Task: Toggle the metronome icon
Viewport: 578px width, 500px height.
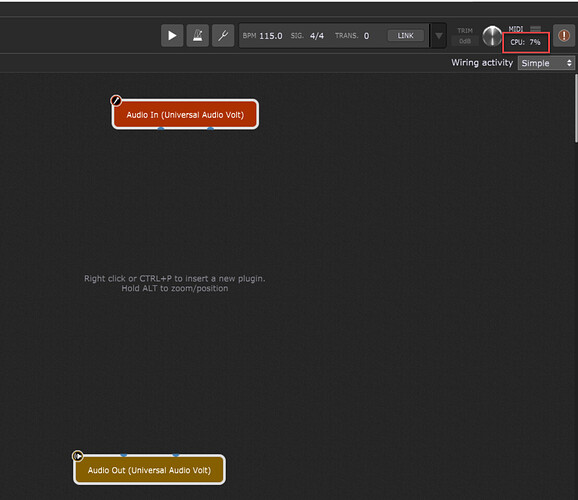Action: 198,36
